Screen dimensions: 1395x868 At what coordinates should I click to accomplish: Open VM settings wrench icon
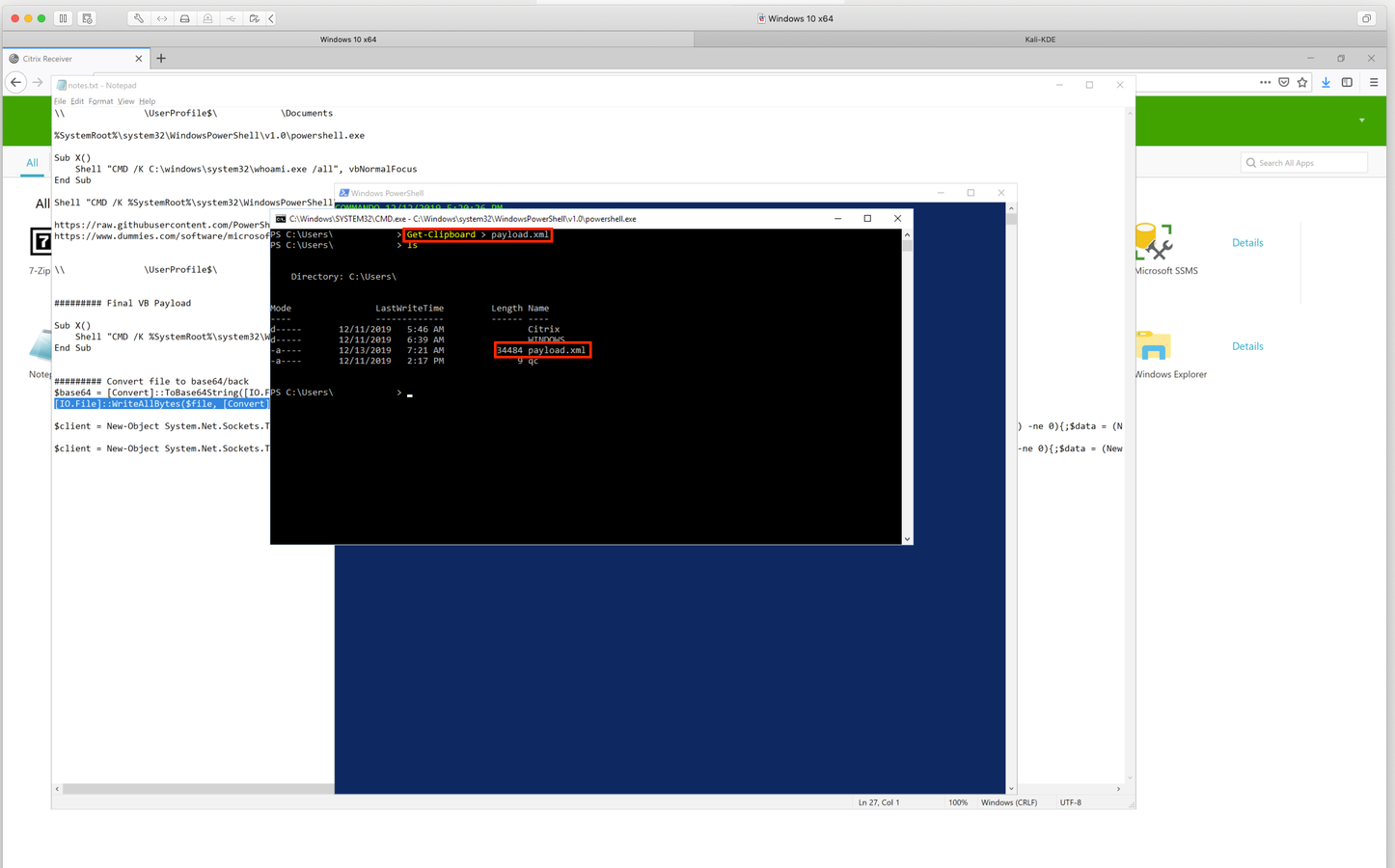click(138, 18)
